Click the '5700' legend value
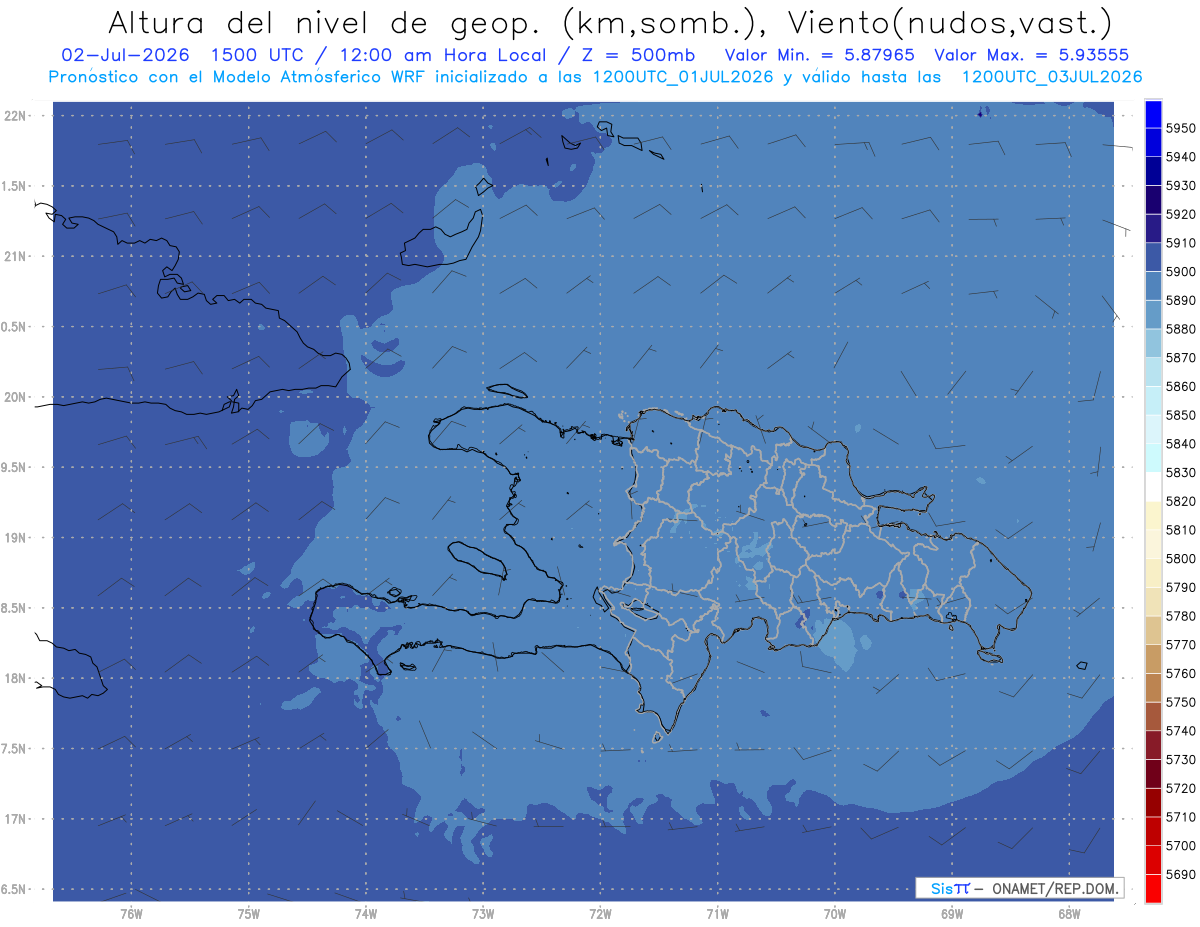This screenshot has width=1200, height=927. coord(1180,845)
